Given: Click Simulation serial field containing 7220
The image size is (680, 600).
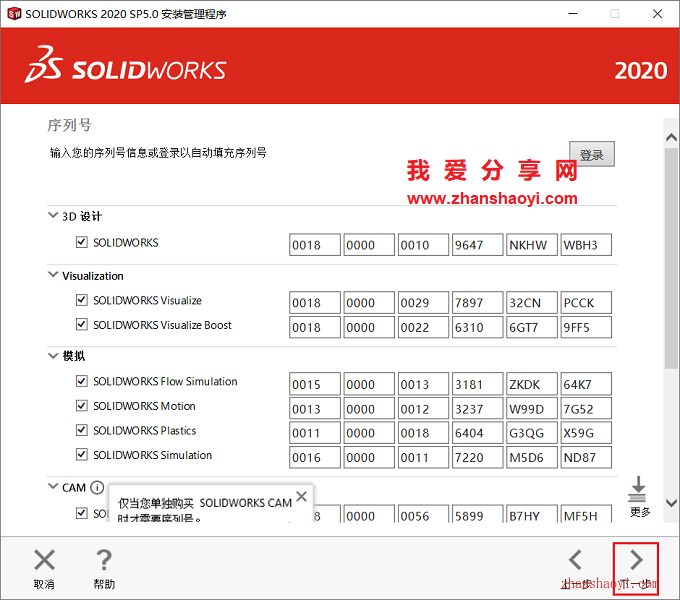Looking at the screenshot, I should tap(477, 457).
